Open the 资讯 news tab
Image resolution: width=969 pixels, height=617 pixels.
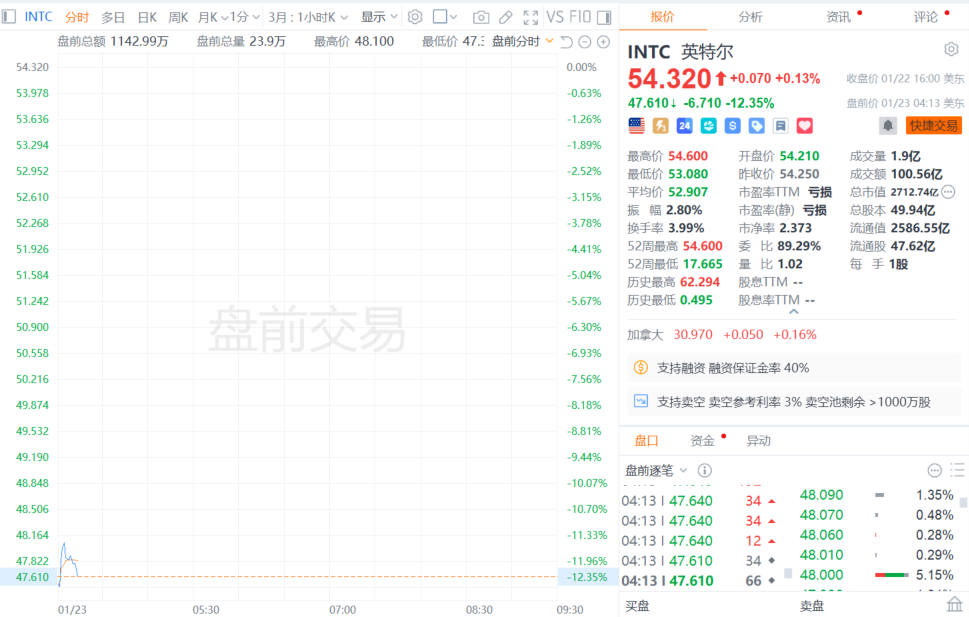pyautogui.click(x=838, y=17)
